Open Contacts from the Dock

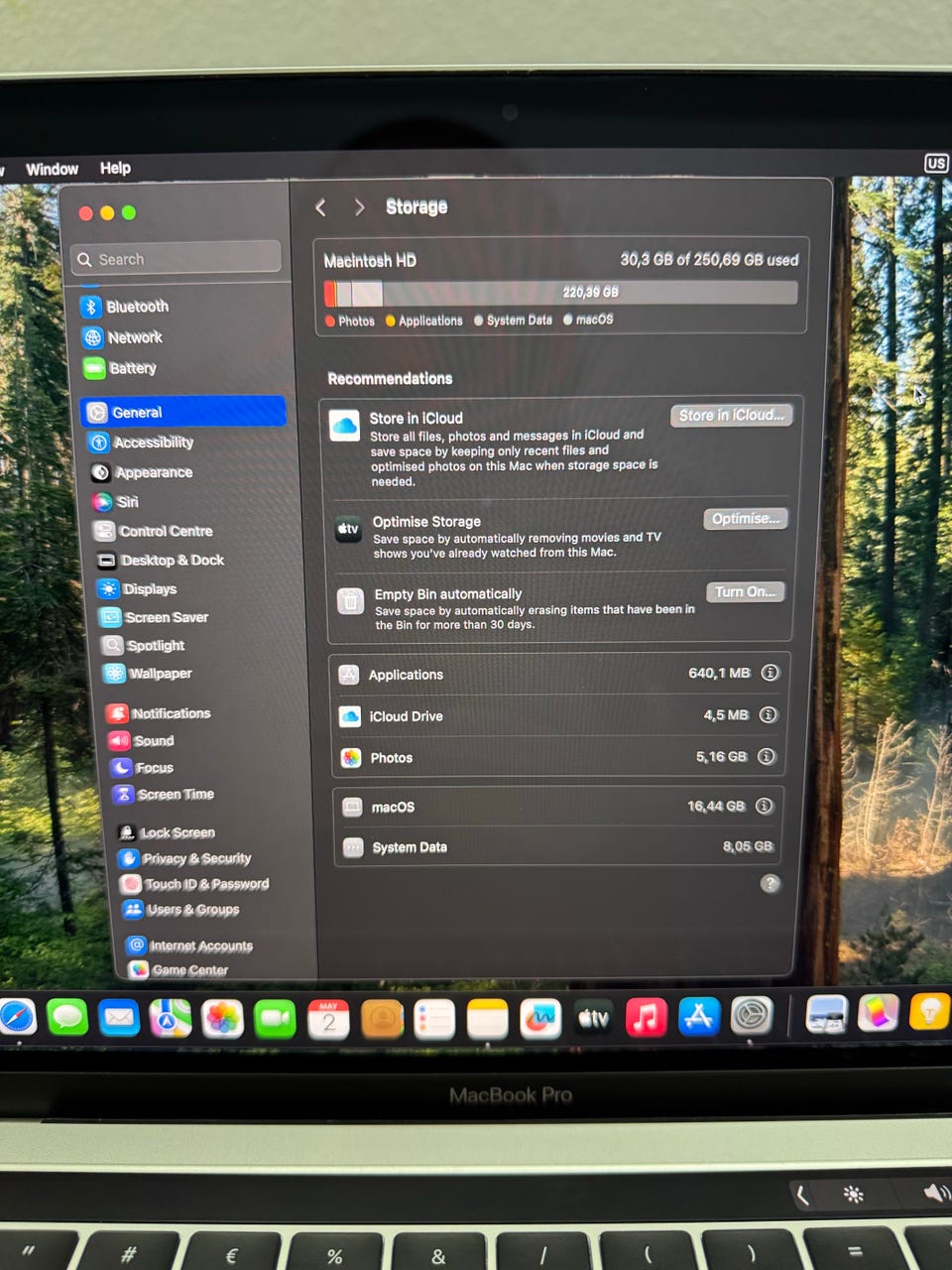[x=382, y=1020]
